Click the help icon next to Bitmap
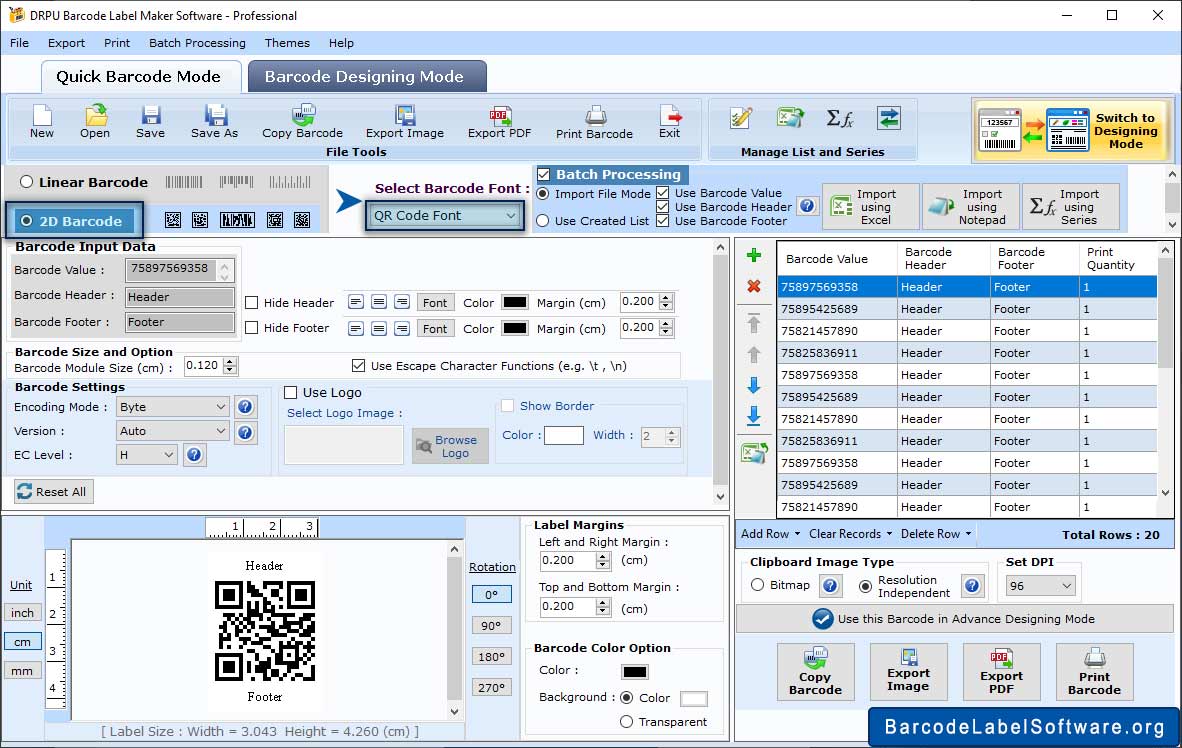The width and height of the screenshot is (1182, 748). 830,586
